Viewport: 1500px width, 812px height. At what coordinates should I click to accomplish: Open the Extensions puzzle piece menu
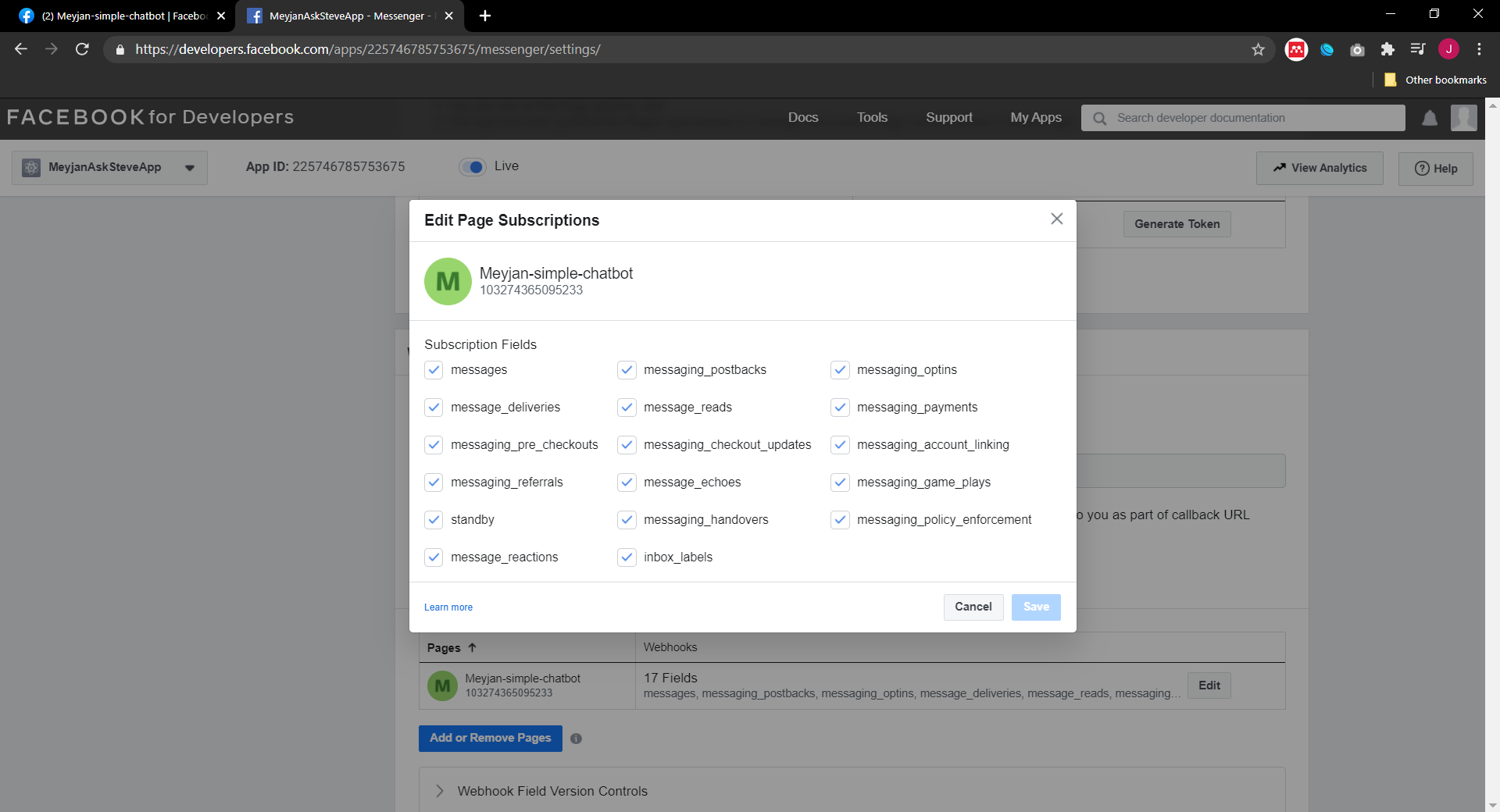point(1387,49)
